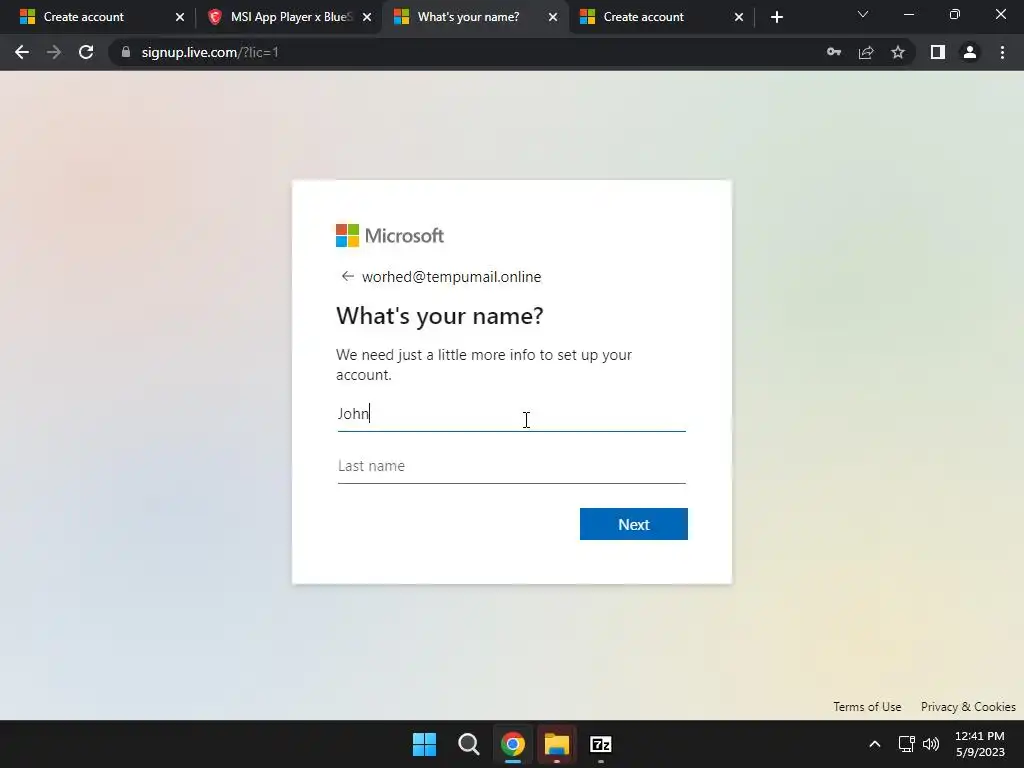
Task: Open the Terms of Use link
Action: [867, 707]
